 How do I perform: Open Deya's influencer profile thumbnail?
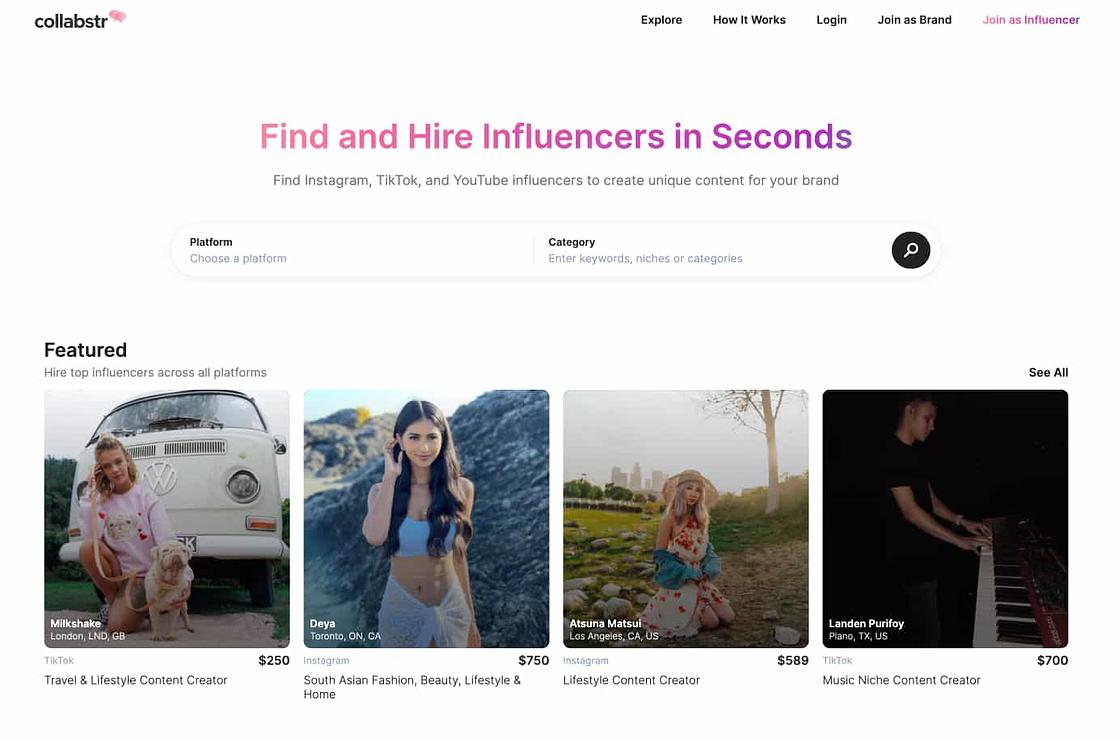point(426,517)
